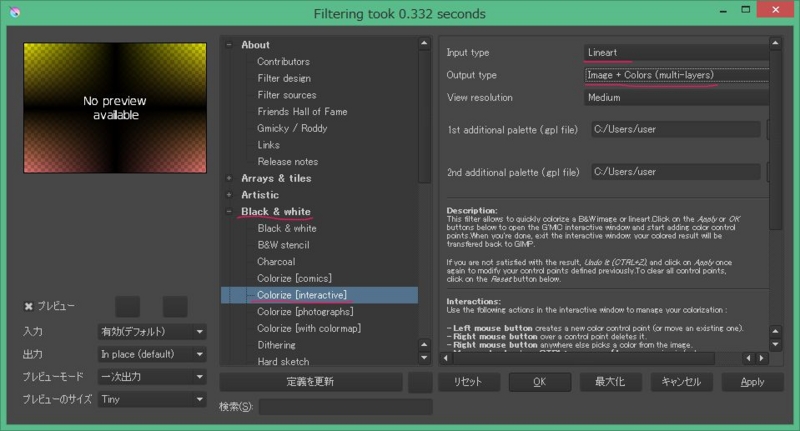Screen dimensions: 800x431
Task: Select the Contributors entry
Action: coord(283,62)
